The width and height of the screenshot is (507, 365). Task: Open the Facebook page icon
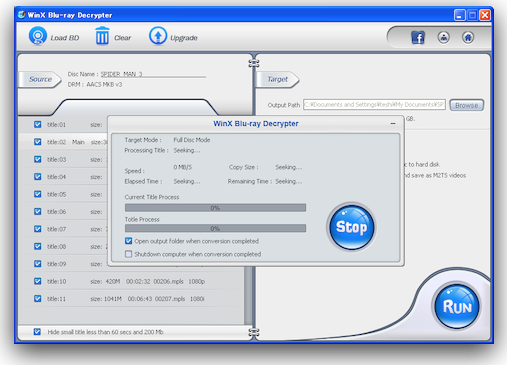click(418, 37)
